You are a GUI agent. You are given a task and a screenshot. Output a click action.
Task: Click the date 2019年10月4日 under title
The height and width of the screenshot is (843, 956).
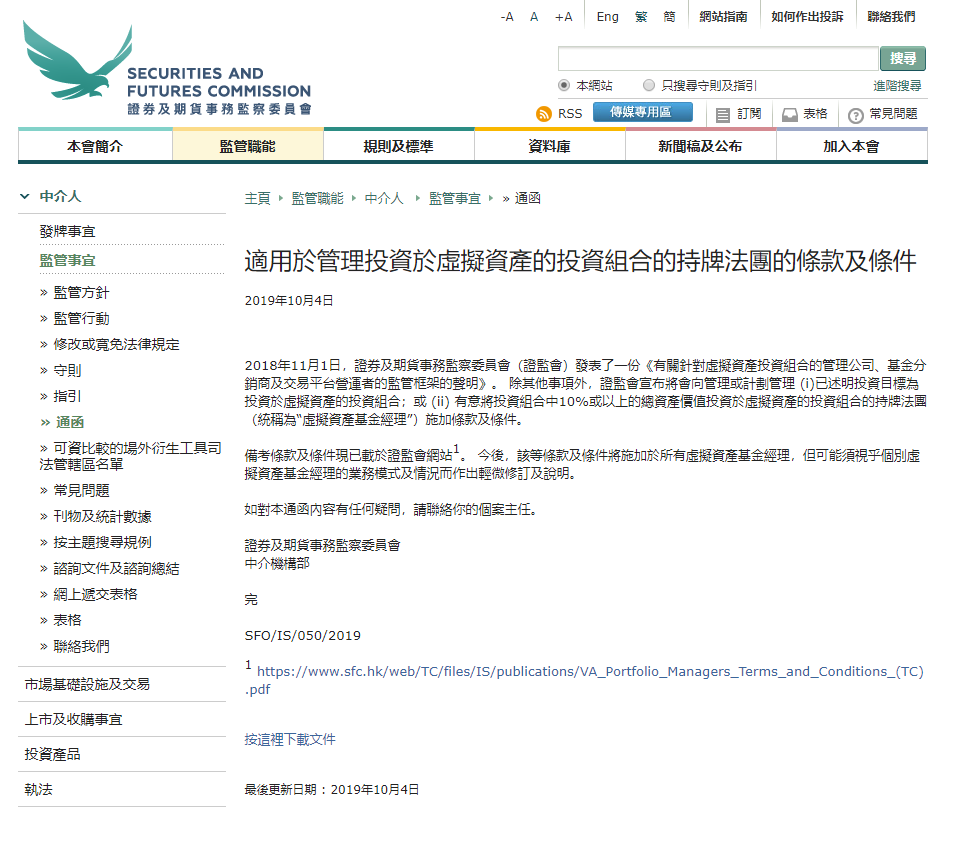289,301
